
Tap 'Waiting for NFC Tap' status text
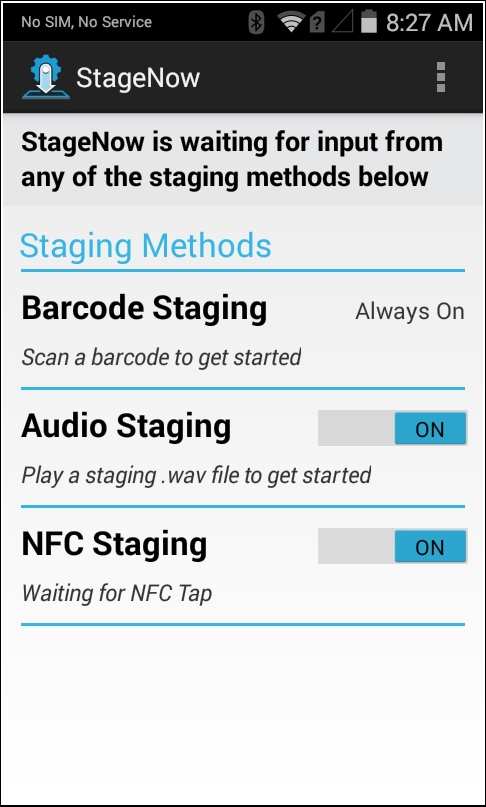[x=117, y=593]
